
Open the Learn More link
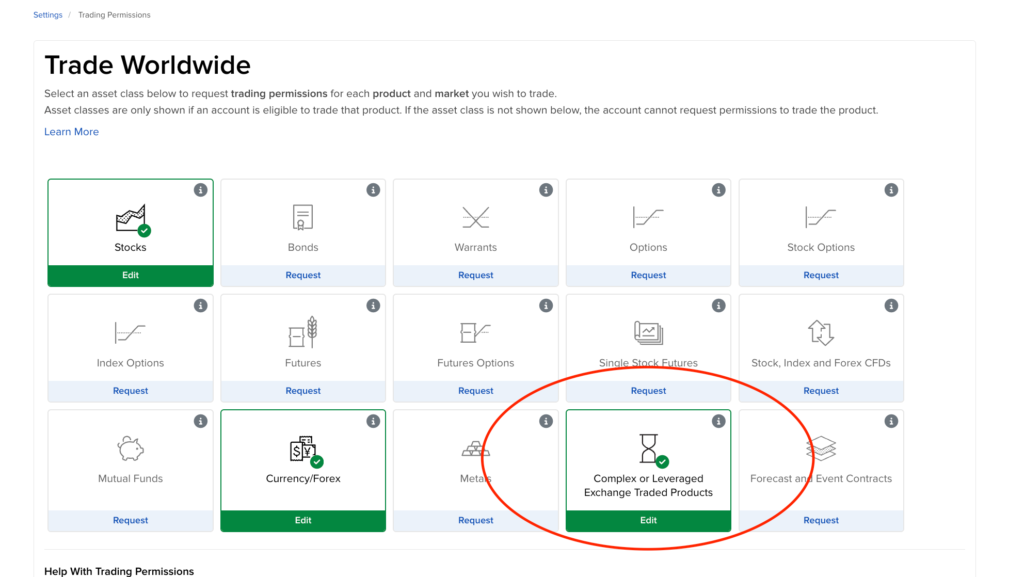point(71,132)
